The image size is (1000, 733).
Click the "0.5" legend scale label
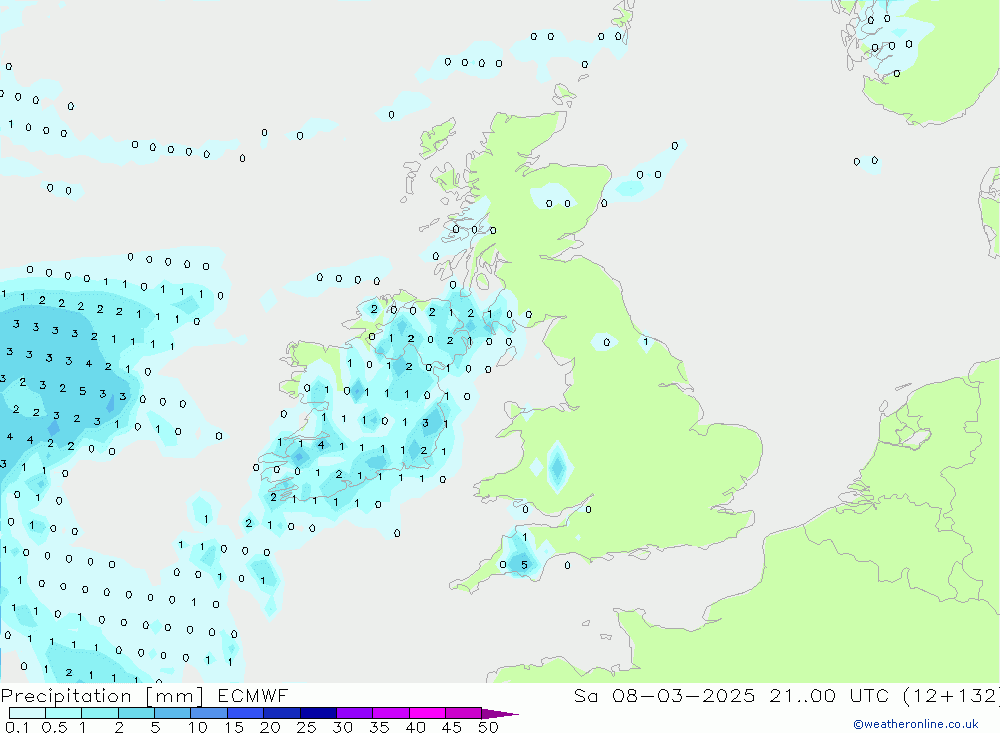[54, 727]
